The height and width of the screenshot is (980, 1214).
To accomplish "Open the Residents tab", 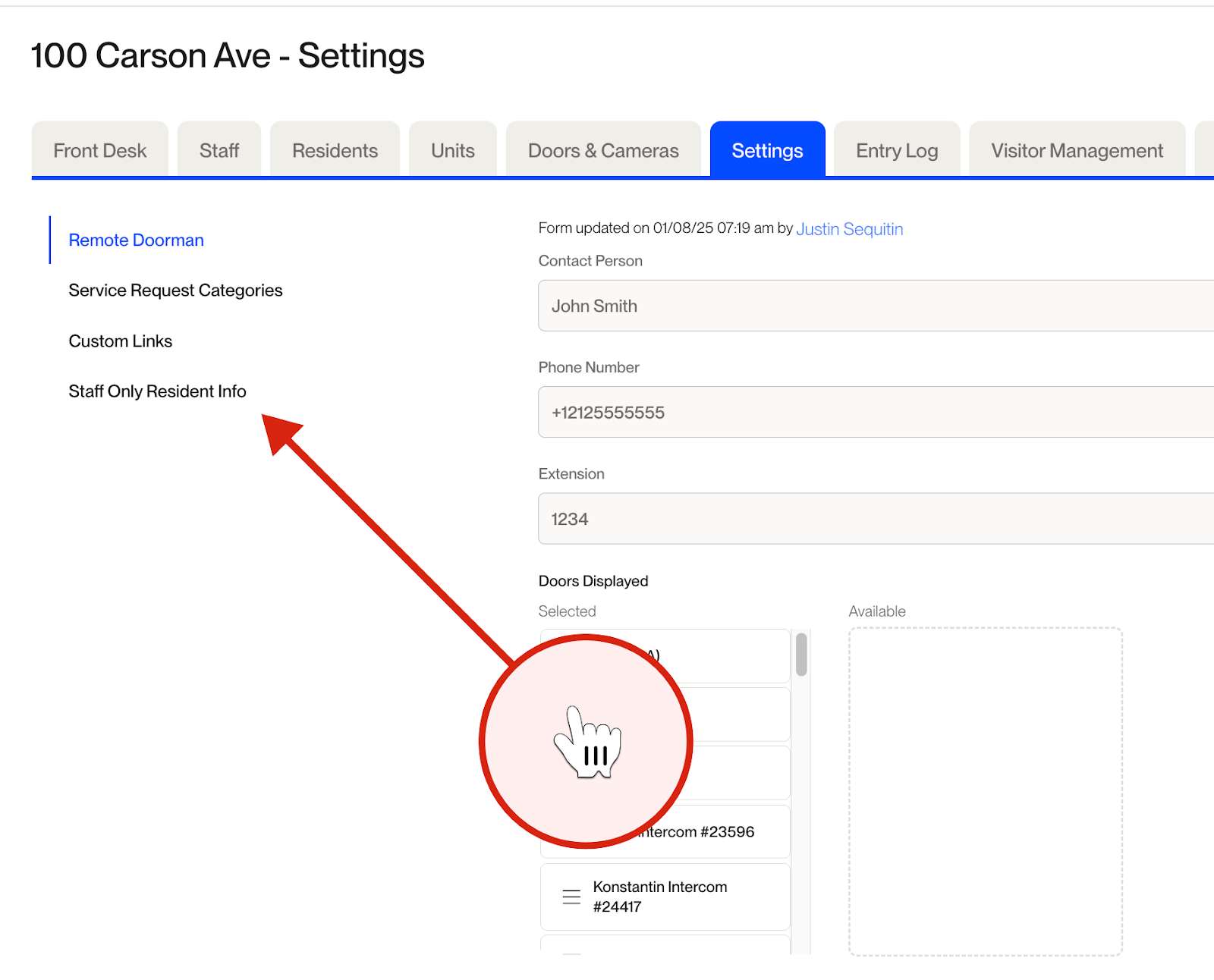I will tap(335, 150).
